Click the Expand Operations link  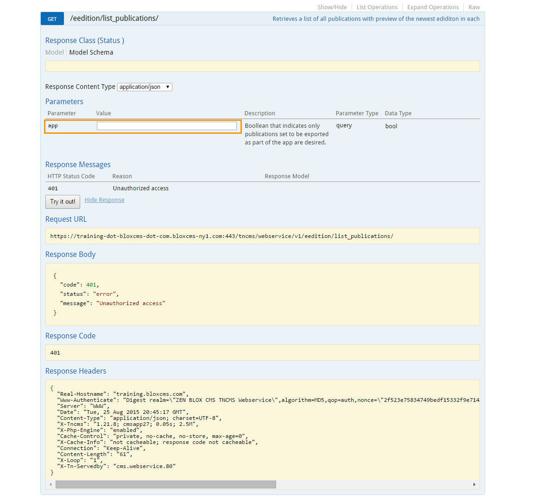pyautogui.click(x=433, y=7)
